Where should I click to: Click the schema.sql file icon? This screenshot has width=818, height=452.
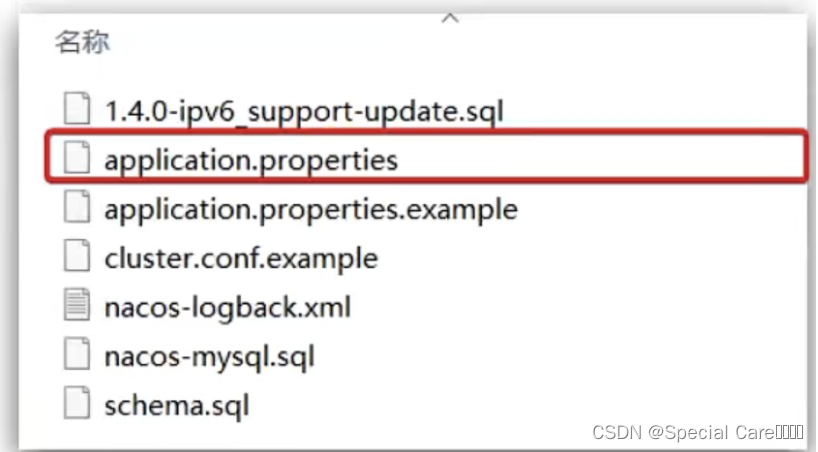77,402
